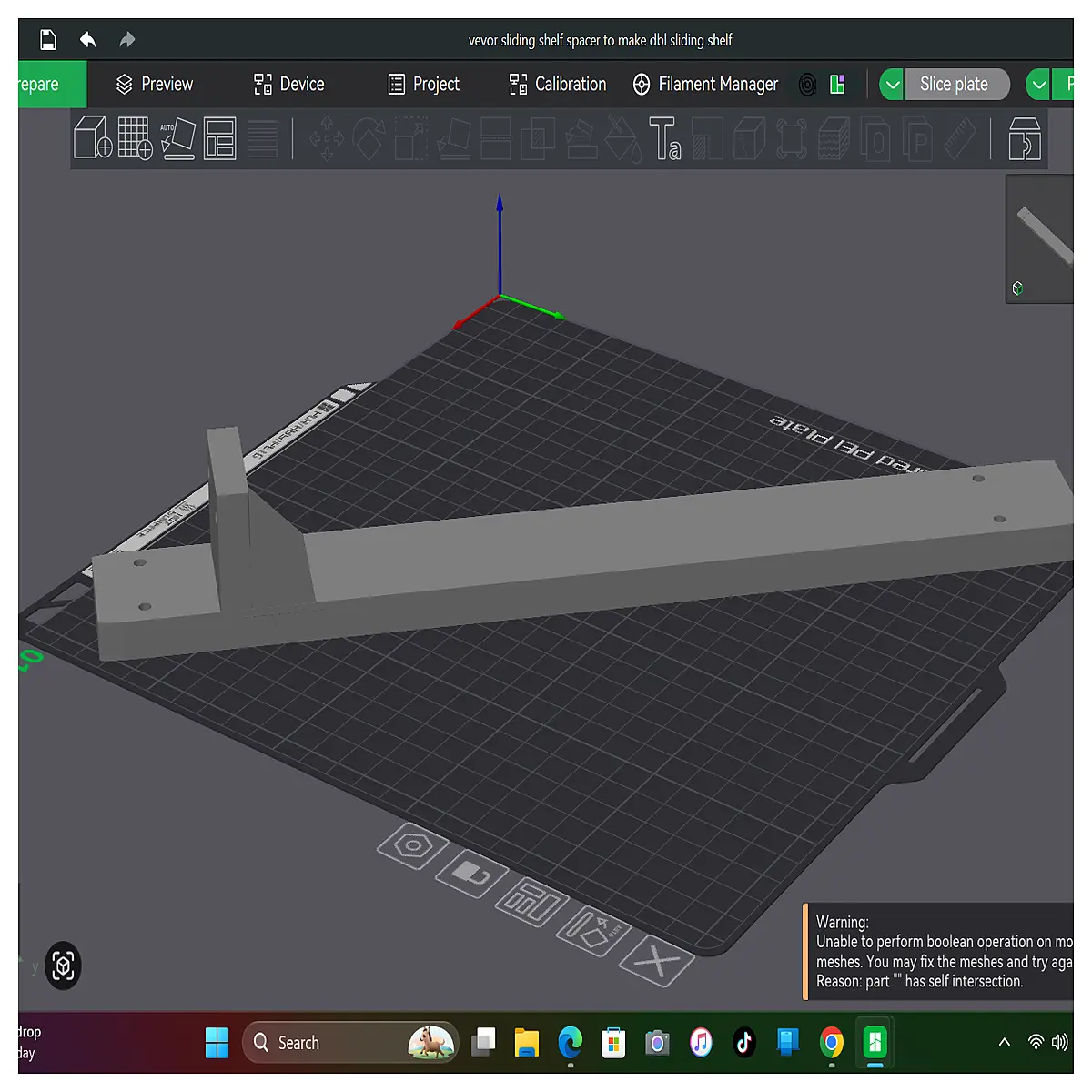Viewport: 1092px width, 1092px height.
Task: Expand the Print plate dropdown arrow
Action: pos(1038,85)
